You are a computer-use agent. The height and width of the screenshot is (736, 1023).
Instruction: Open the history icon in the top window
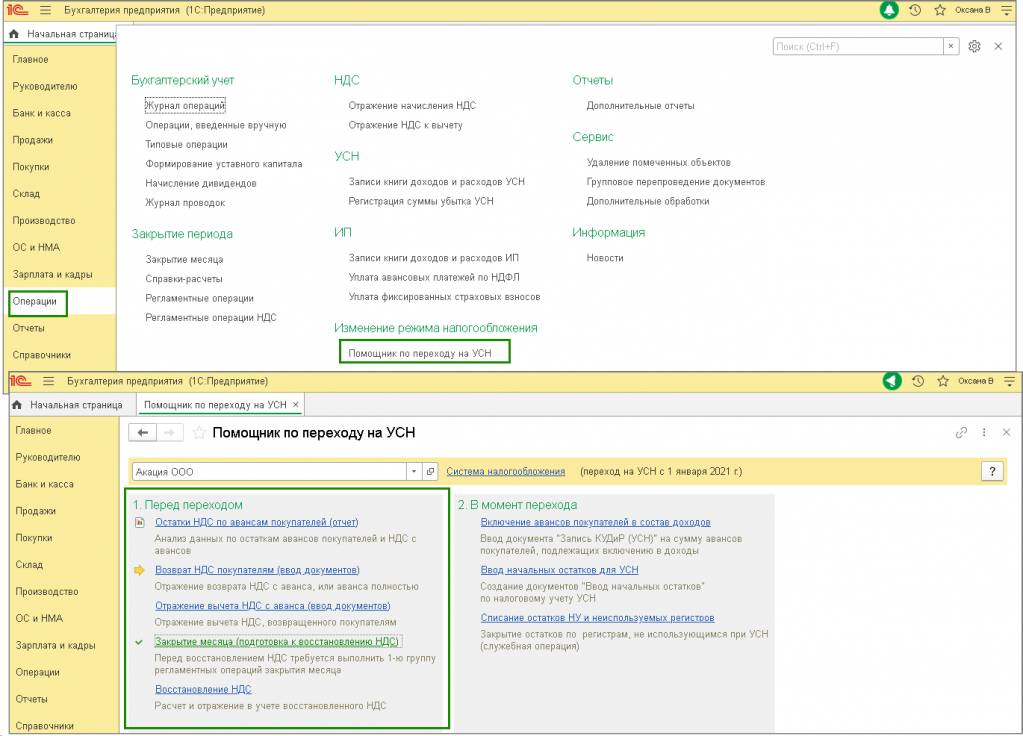click(915, 10)
